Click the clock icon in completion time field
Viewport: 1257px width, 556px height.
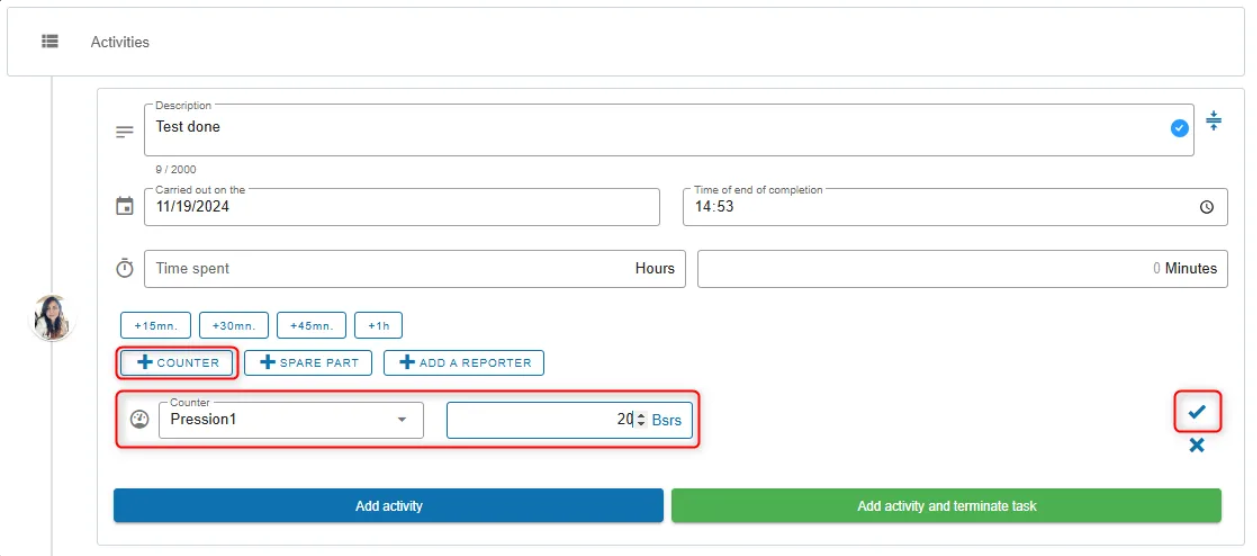tap(1207, 207)
